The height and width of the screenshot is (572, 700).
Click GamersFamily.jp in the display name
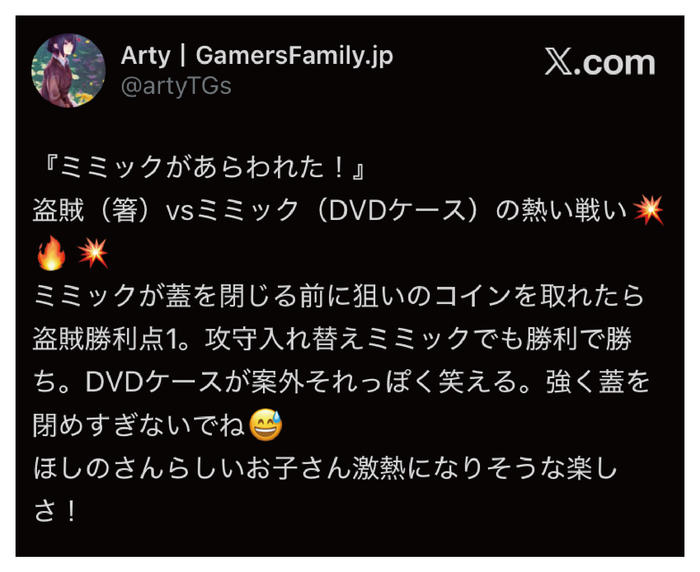[294, 56]
